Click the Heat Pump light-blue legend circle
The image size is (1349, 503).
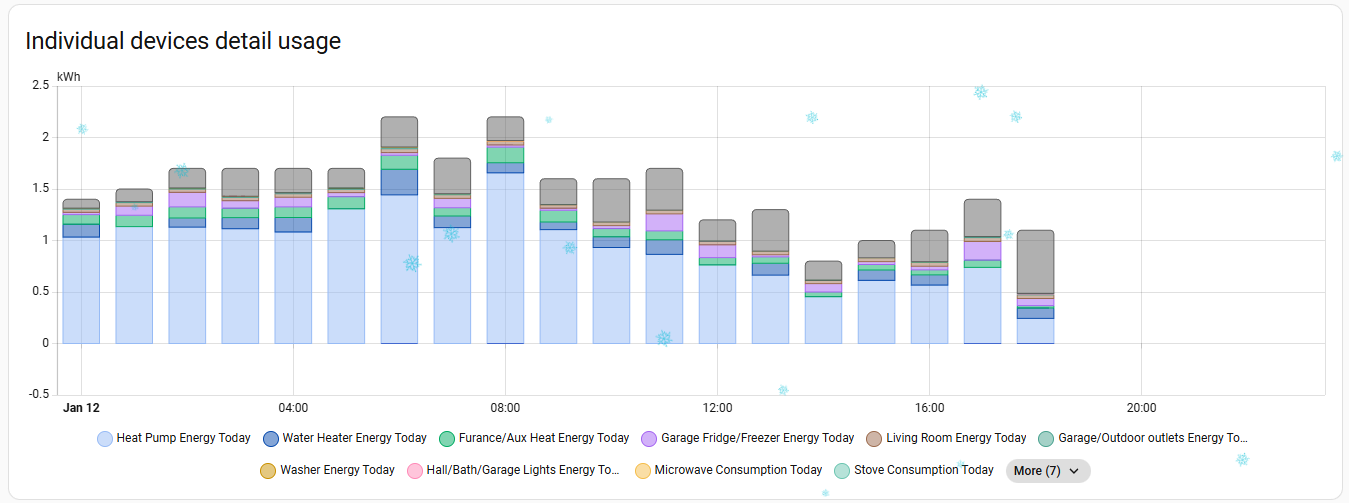coord(104,438)
